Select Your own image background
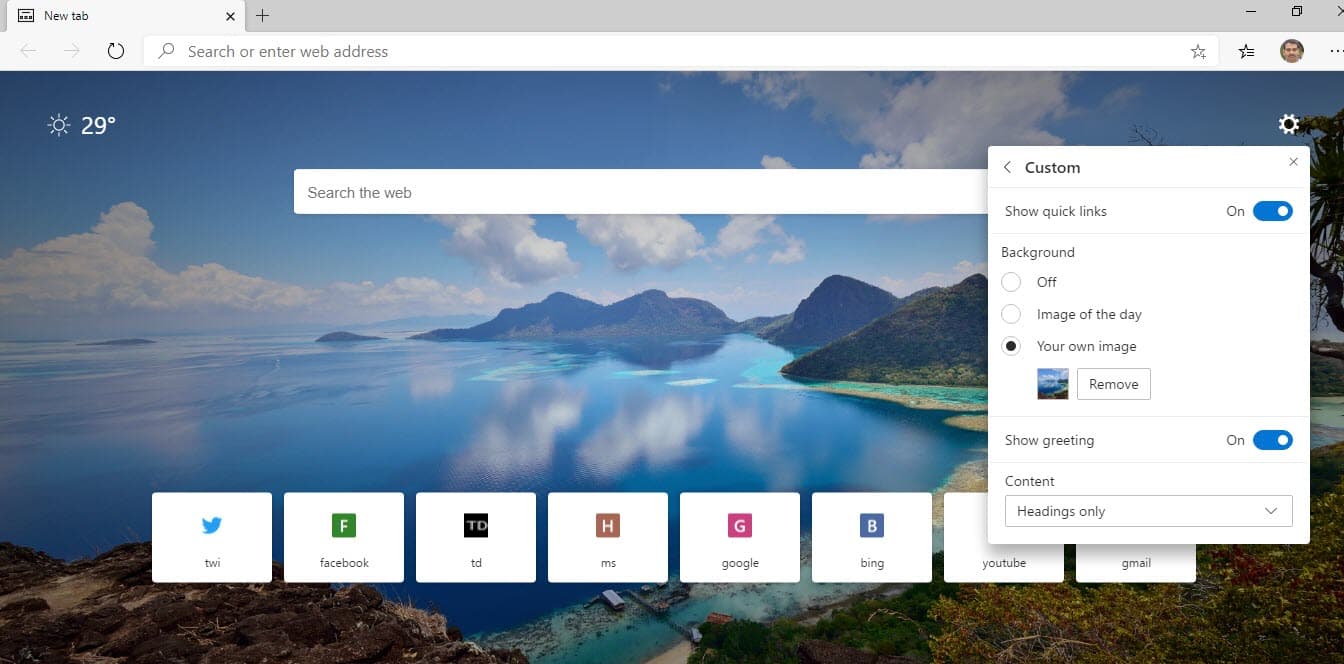1344x664 pixels. (1011, 346)
